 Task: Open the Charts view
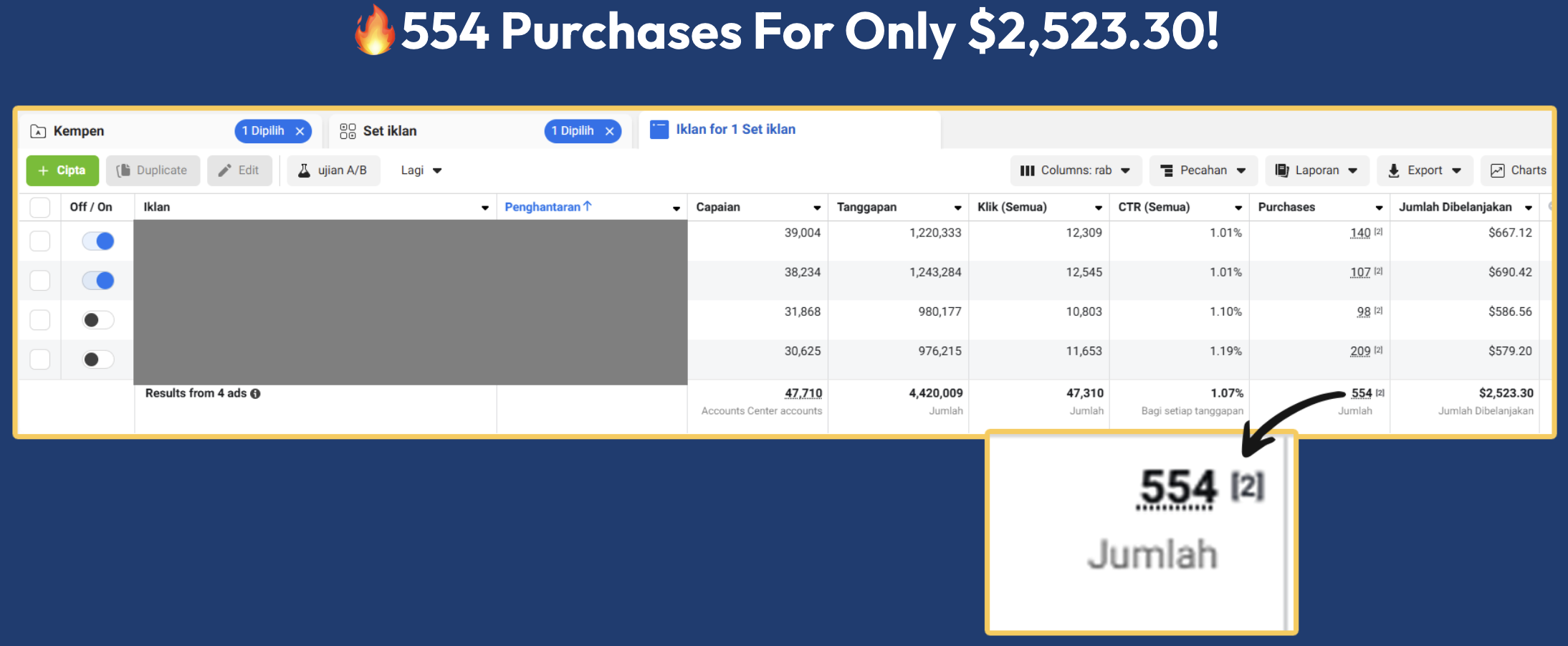tap(1518, 170)
